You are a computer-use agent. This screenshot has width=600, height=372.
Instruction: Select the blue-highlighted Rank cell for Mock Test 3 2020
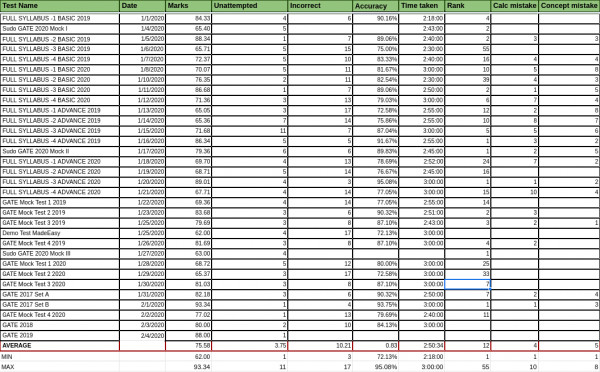[467, 284]
